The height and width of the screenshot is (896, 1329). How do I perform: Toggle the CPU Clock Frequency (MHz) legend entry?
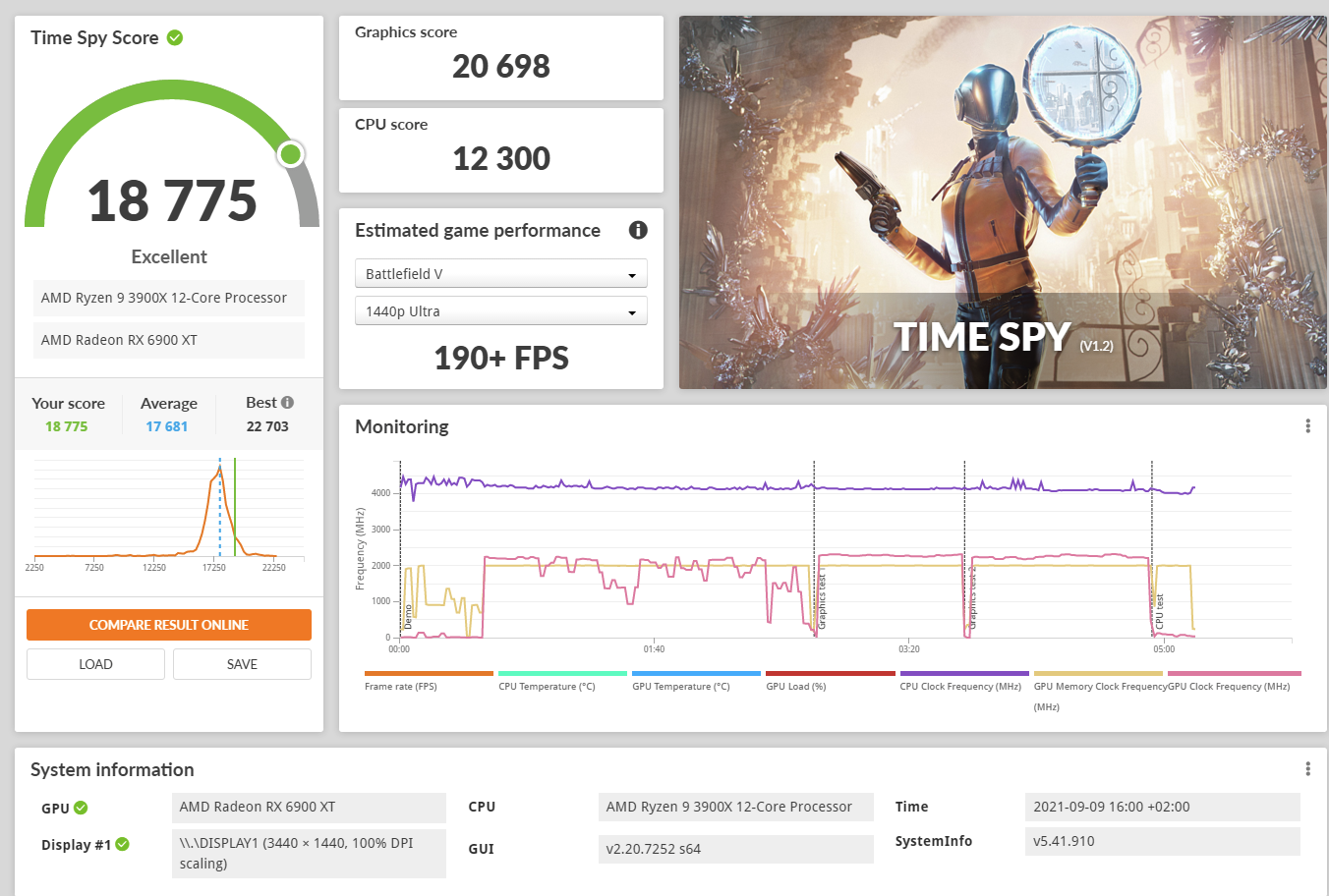(963, 681)
